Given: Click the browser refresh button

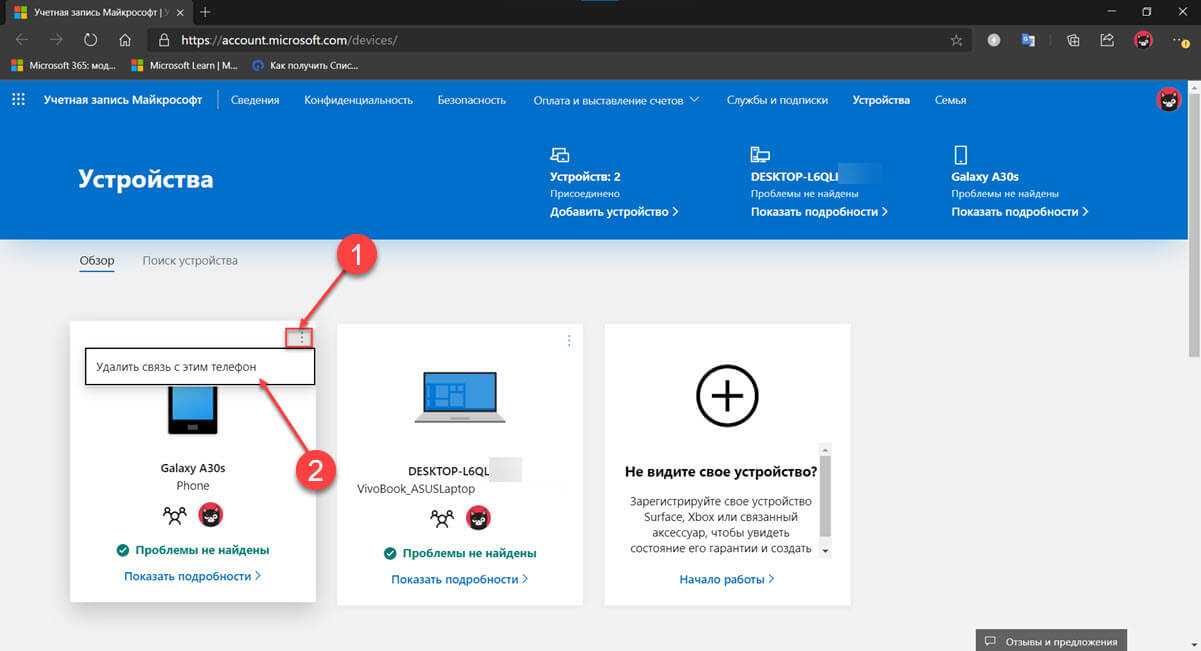Looking at the screenshot, I should tap(91, 40).
